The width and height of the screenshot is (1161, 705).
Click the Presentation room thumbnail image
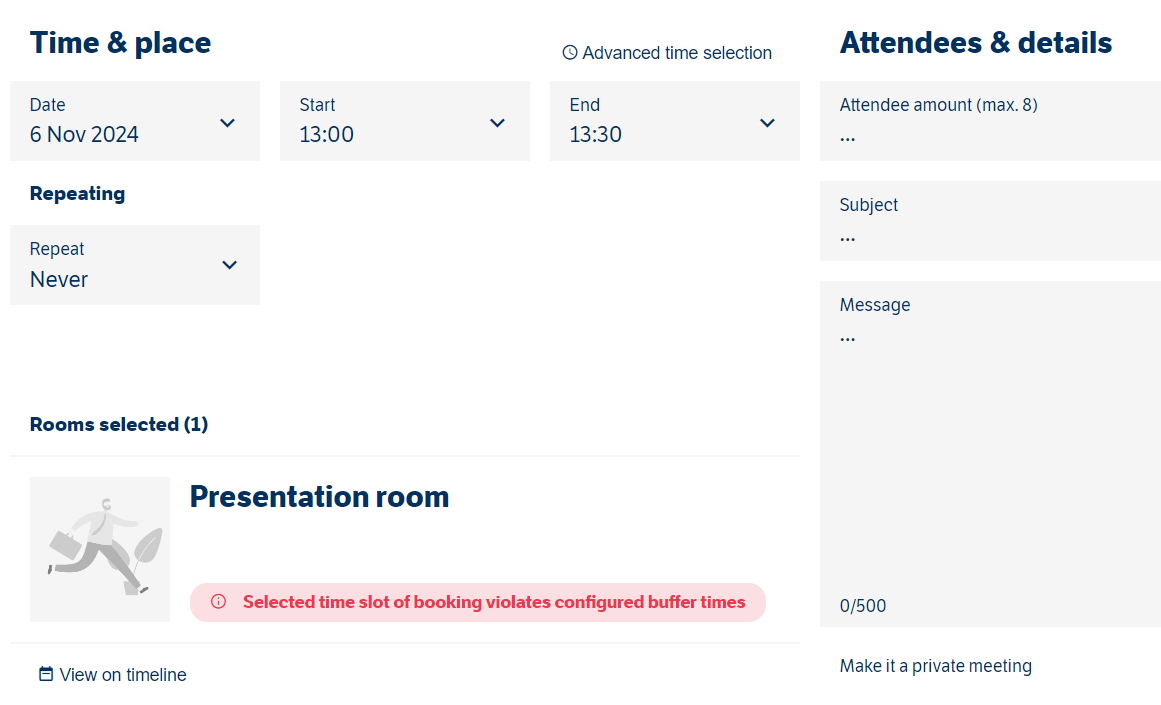(x=100, y=549)
